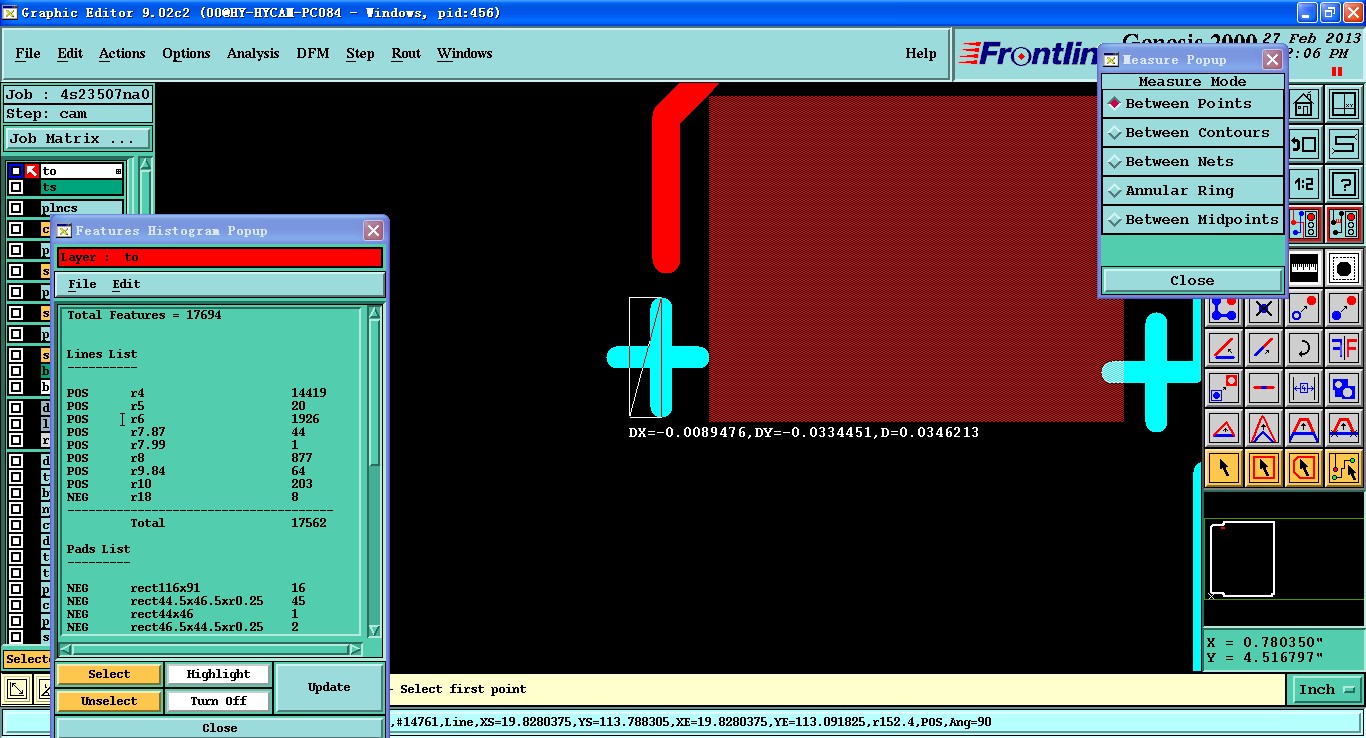
Task: Click the Highlight button
Action: [218, 674]
